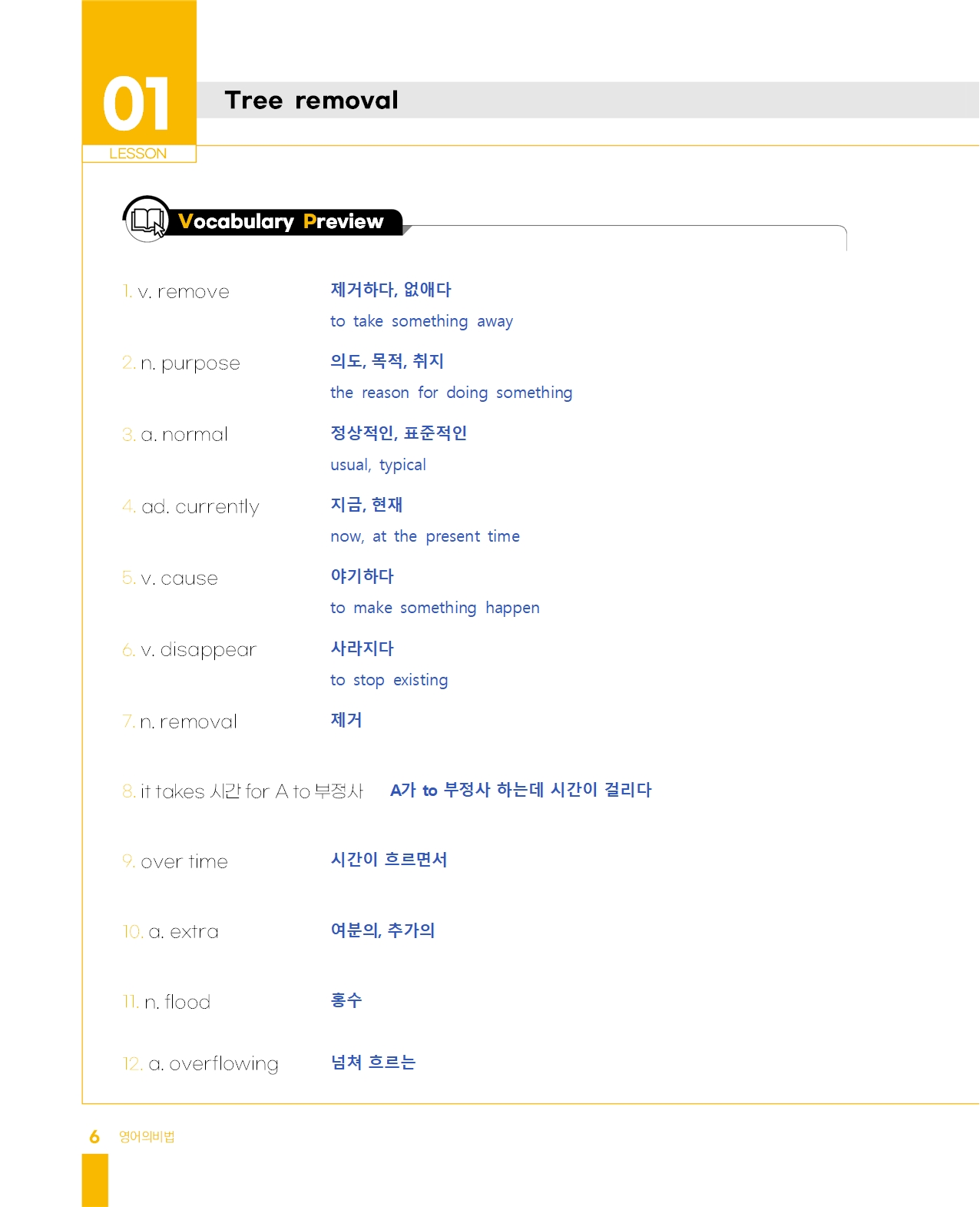Click 'now, at the present time'
This screenshot has width=980, height=1207.
425,536
